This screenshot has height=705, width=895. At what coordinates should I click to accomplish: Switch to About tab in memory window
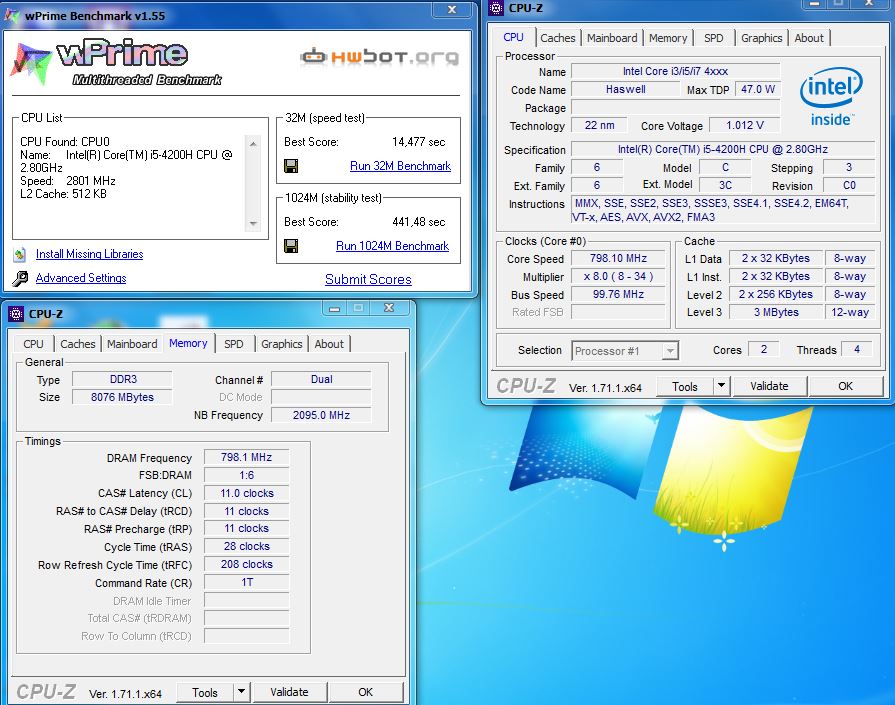(329, 344)
